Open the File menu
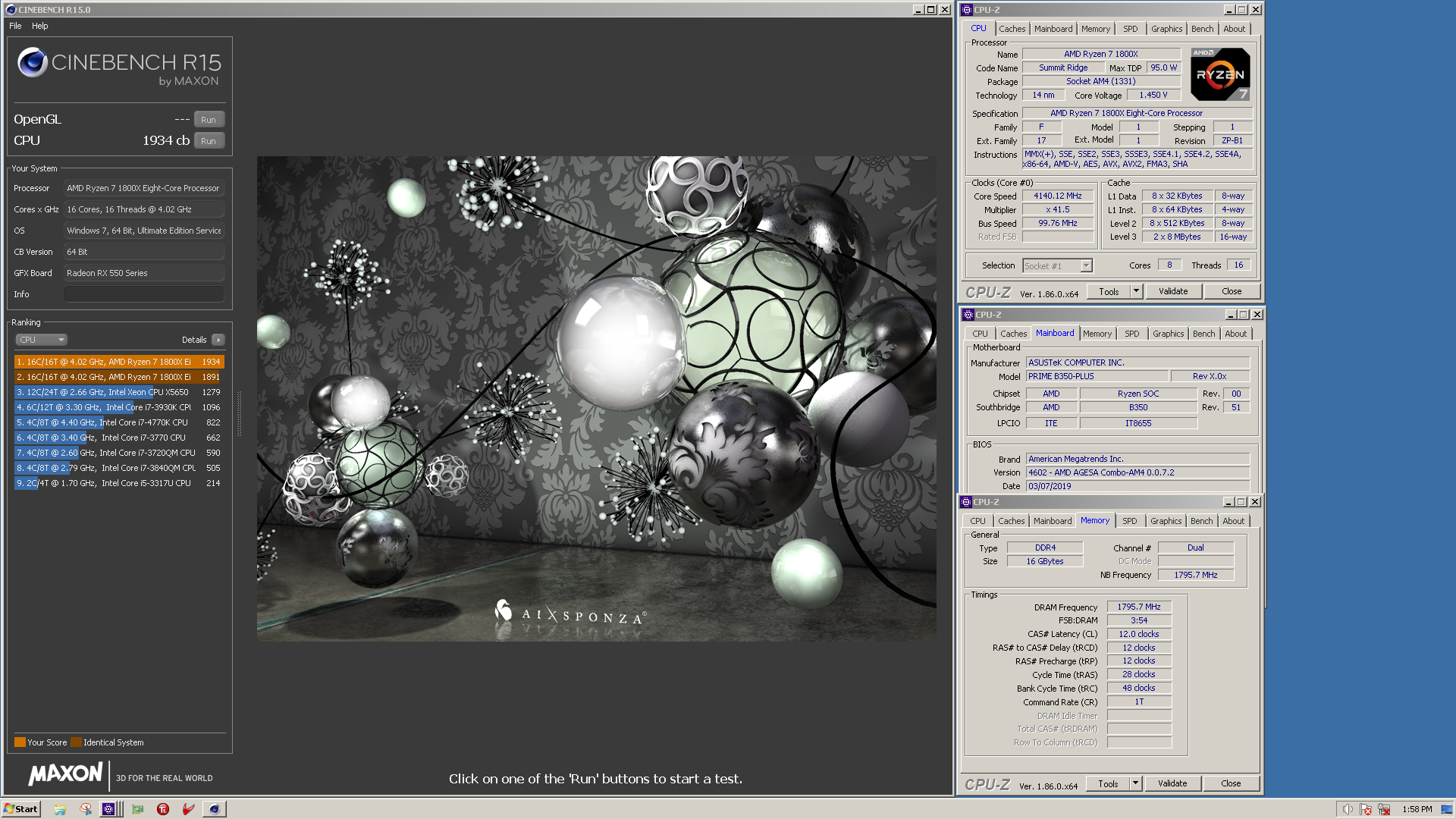This screenshot has height=819, width=1456. coord(15,26)
